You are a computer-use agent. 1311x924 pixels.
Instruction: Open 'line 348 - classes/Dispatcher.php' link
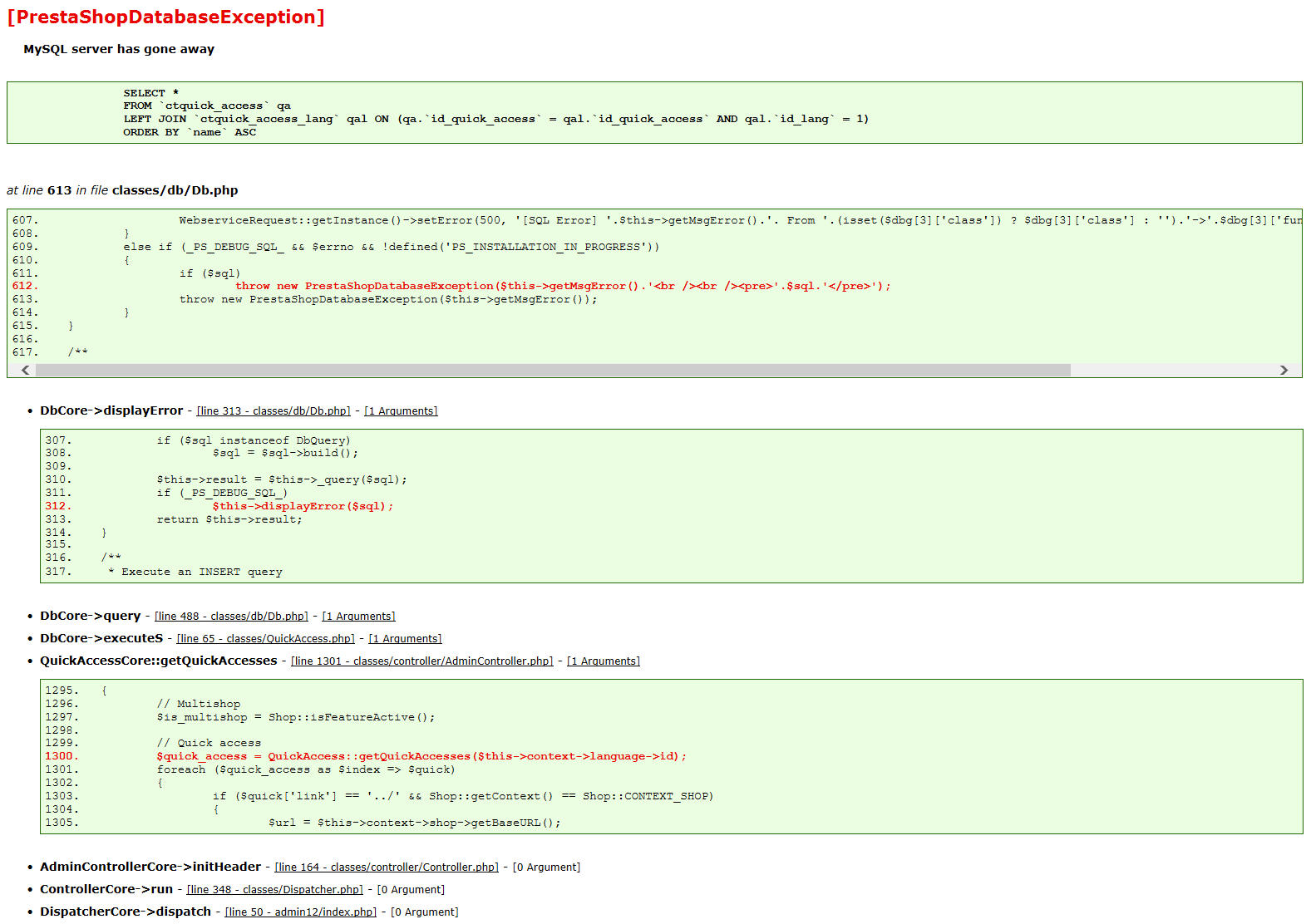tap(275, 890)
